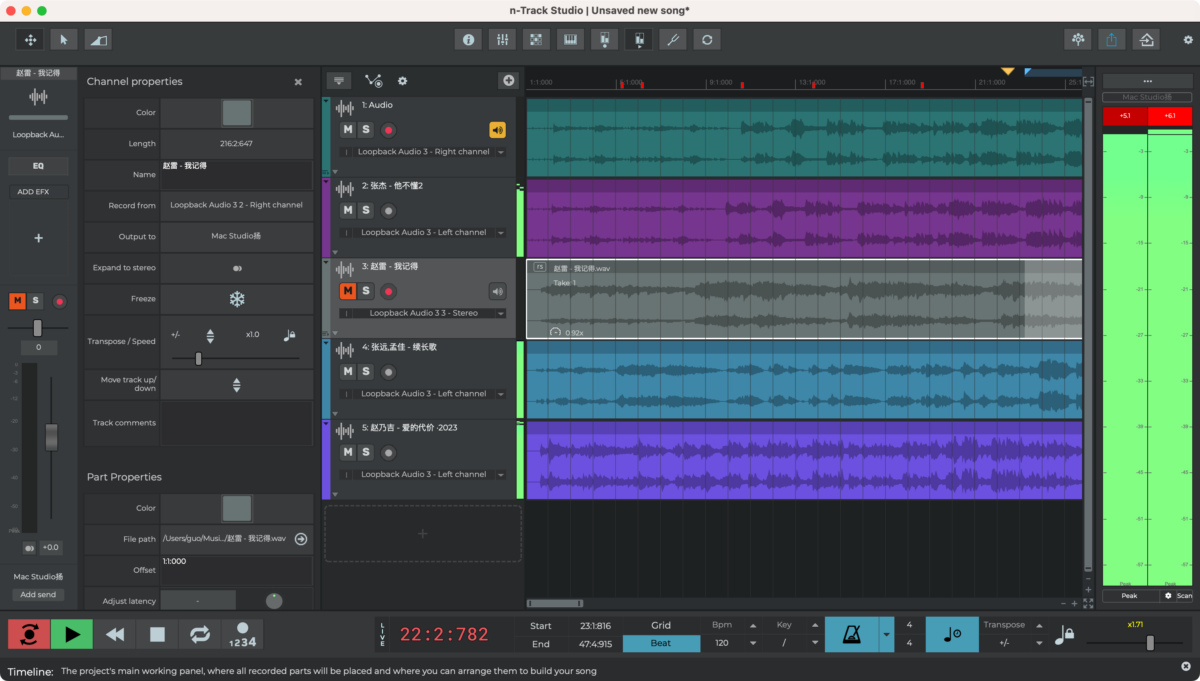Toggle input monitoring speaker on track 1

pos(497,130)
